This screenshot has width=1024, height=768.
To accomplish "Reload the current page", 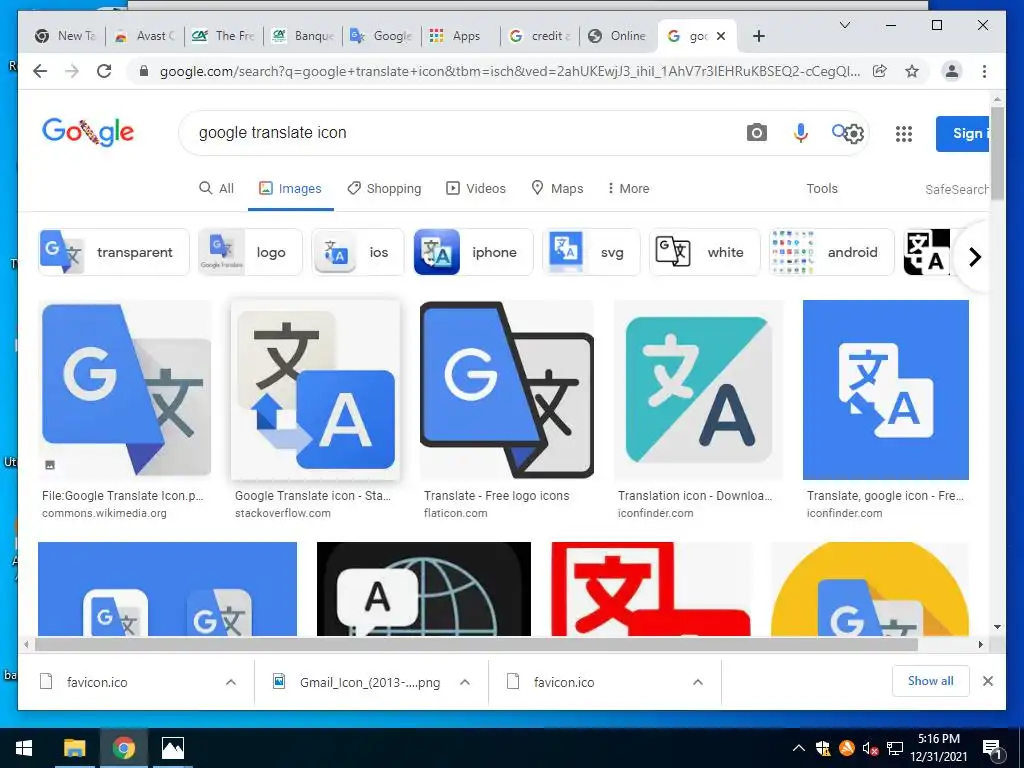I will (x=104, y=71).
